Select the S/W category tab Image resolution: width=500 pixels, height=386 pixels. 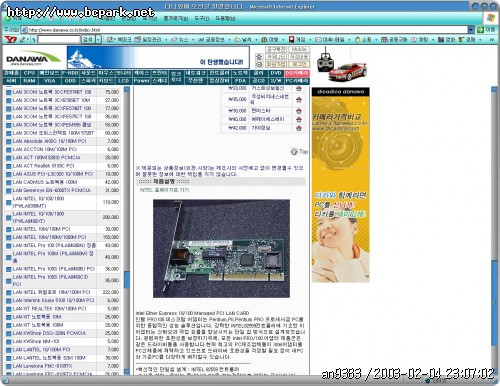tap(276, 81)
